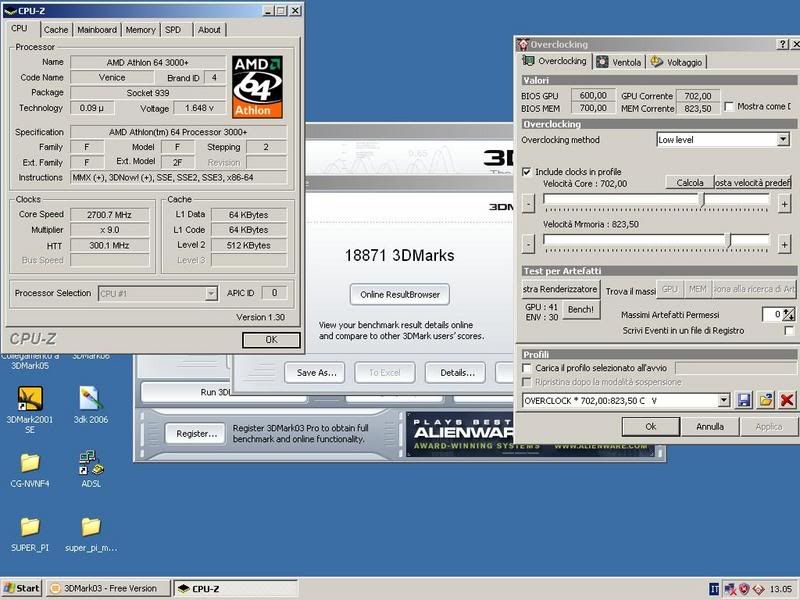Viewport: 800px width, 600px height.
Task: Click Save As... in 3DMark results
Action: click(315, 372)
